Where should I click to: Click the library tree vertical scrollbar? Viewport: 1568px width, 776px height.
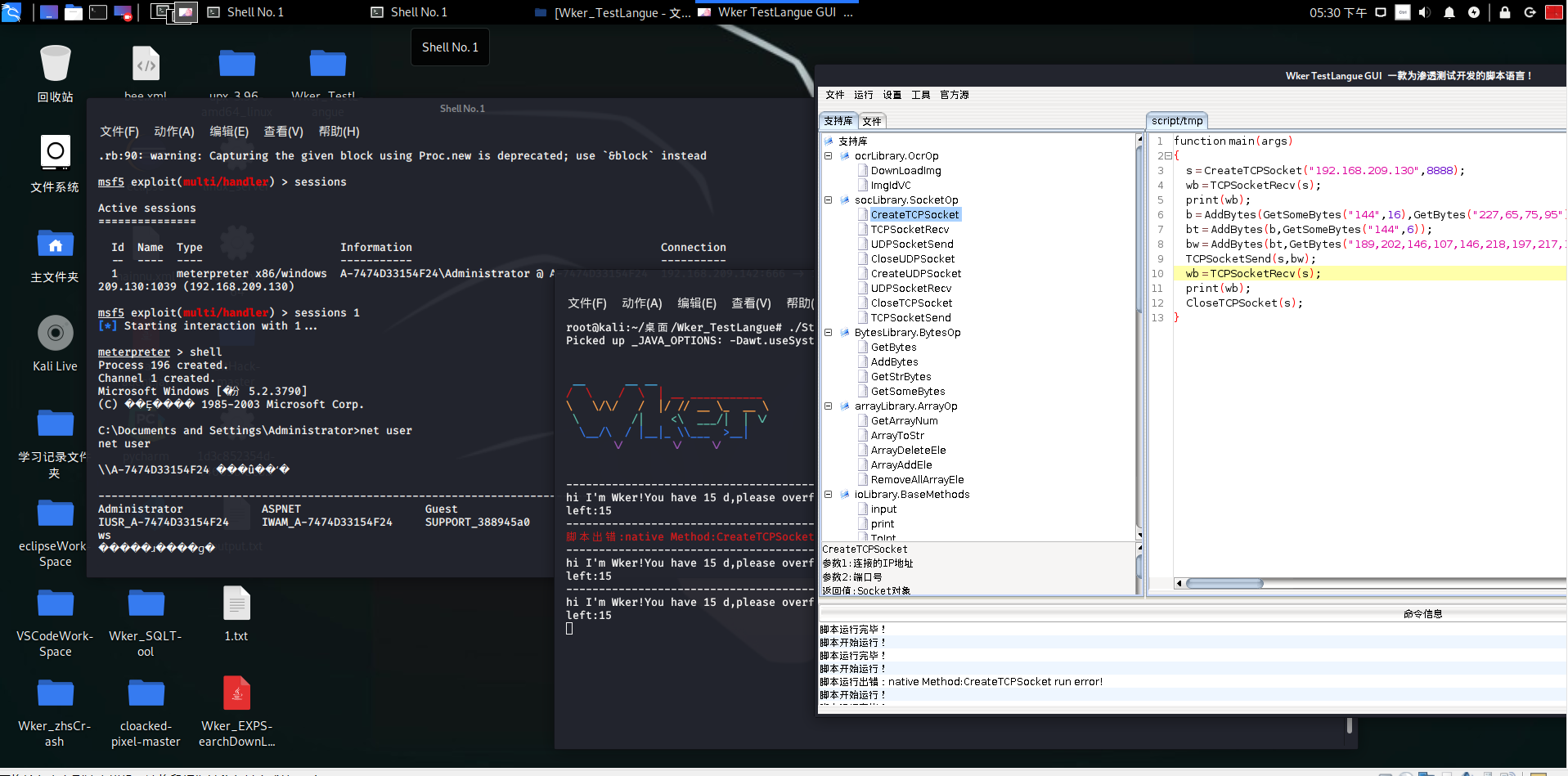click(1139, 335)
